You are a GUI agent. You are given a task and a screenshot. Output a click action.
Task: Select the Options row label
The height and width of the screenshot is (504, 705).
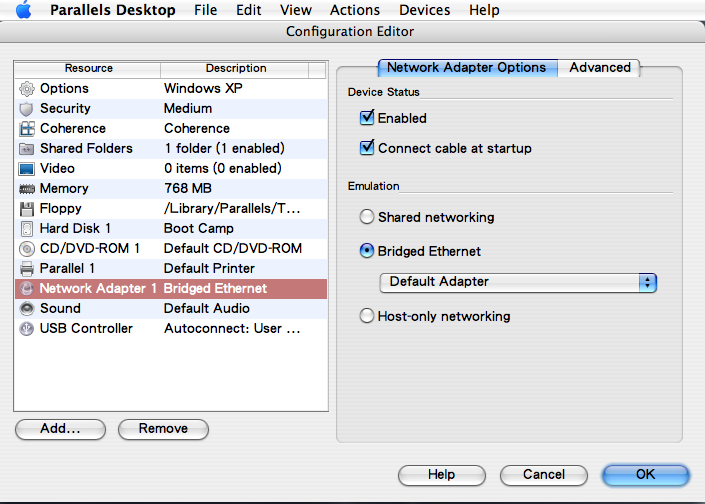click(64, 89)
